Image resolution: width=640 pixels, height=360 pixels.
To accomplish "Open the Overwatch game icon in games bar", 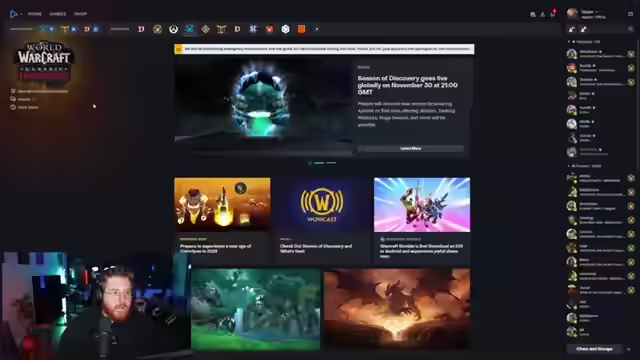I will 173,29.
